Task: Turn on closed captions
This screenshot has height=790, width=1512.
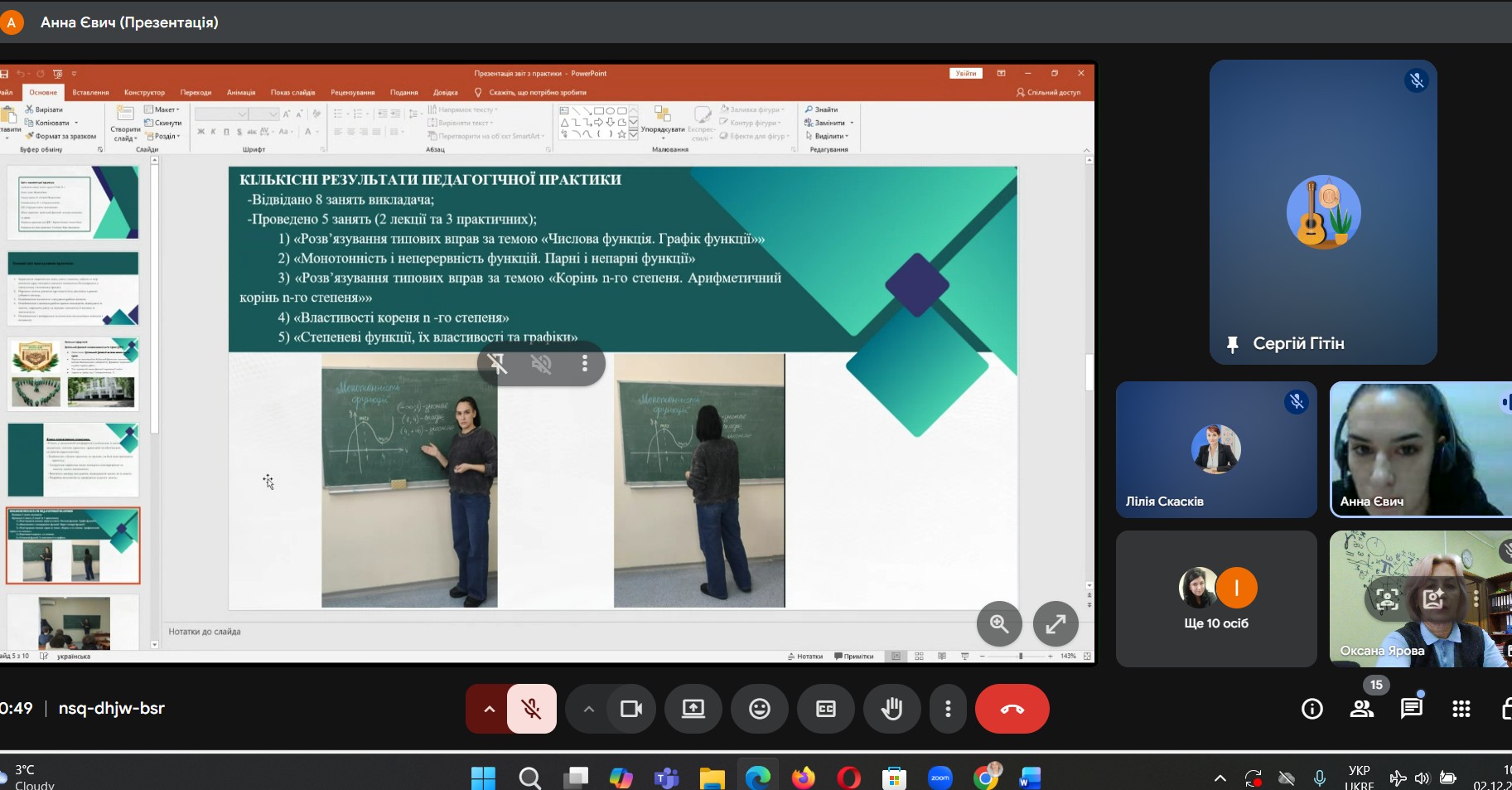Action: (x=826, y=709)
